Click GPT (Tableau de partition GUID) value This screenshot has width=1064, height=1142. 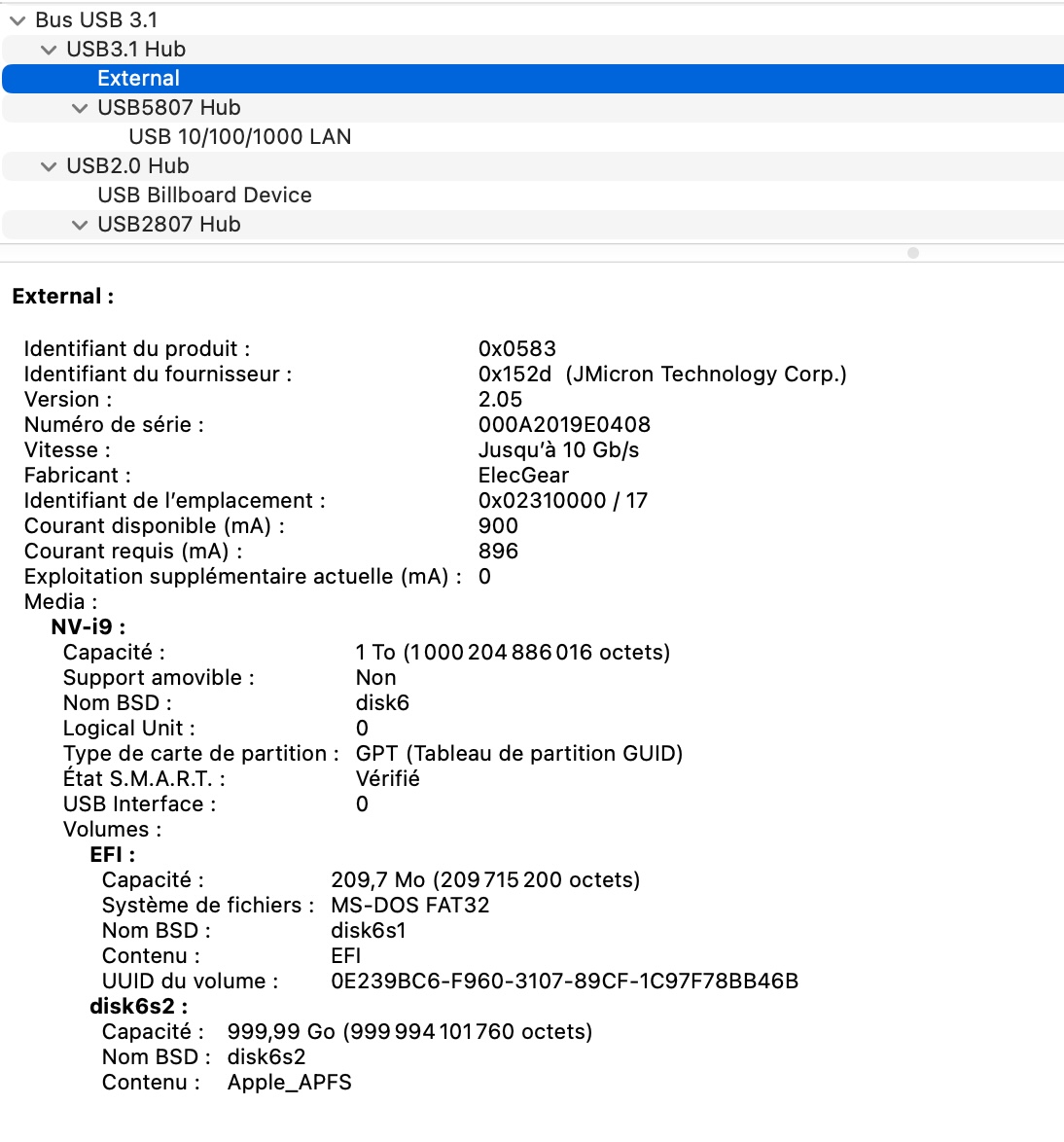[519, 754]
